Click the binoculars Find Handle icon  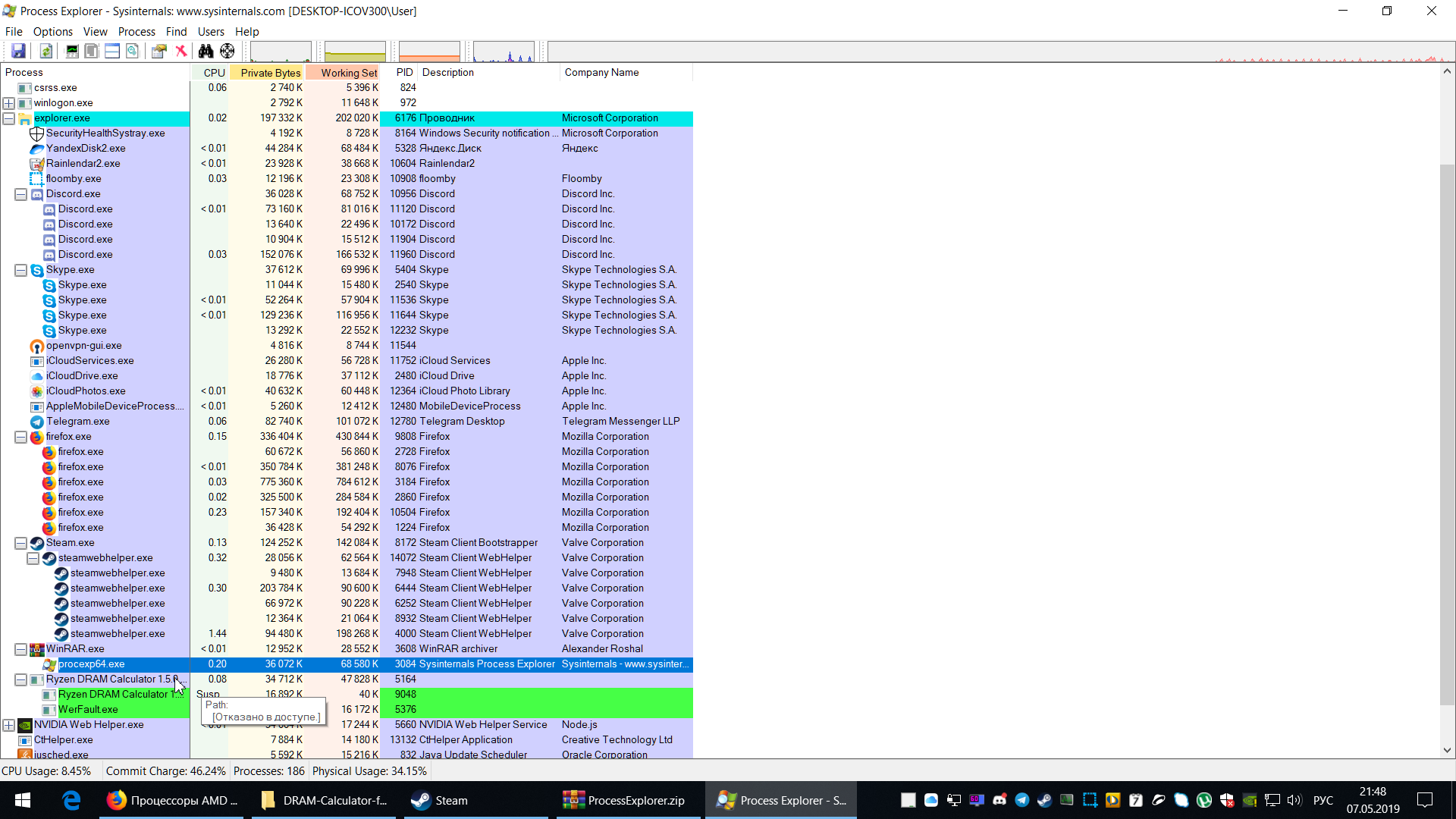coord(206,51)
